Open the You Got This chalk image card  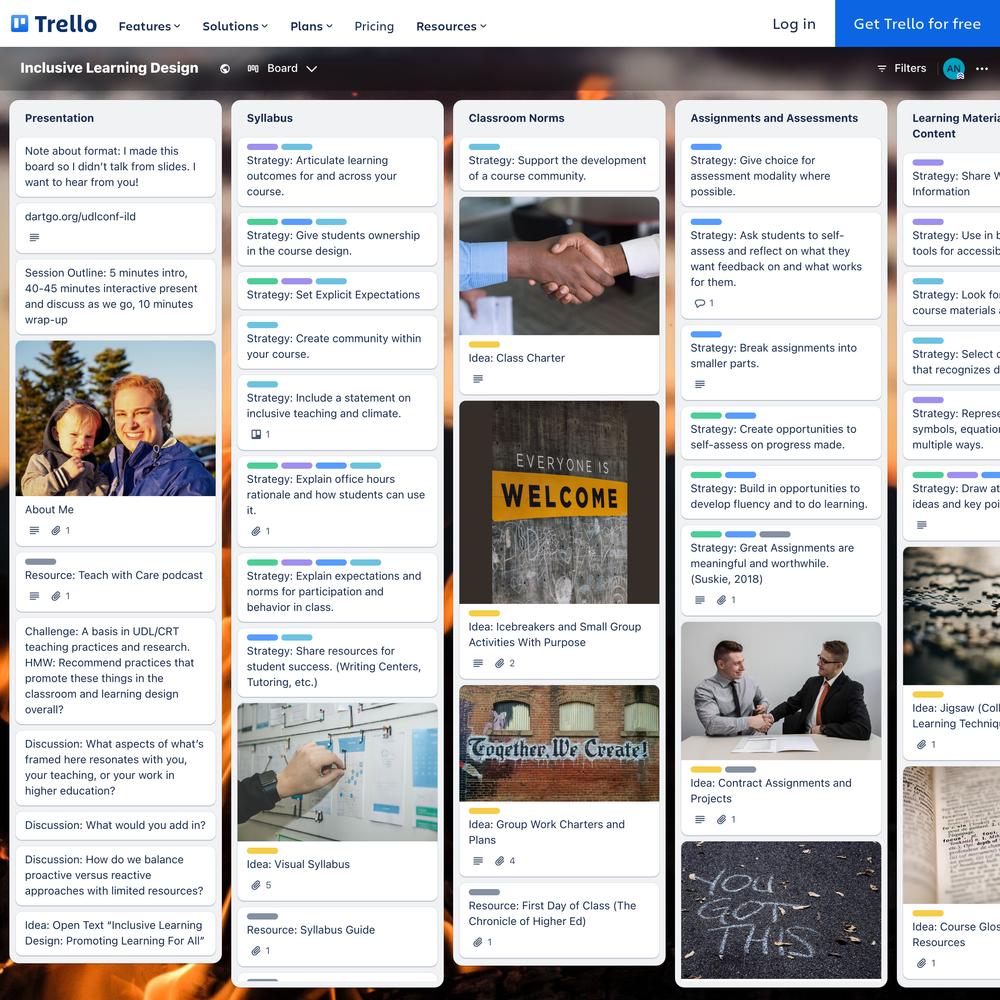[x=781, y=910]
